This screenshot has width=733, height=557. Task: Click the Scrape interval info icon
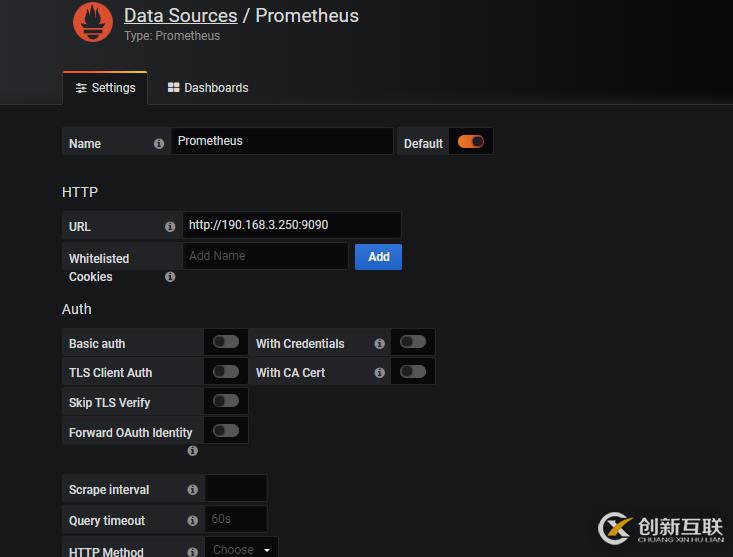pyautogui.click(x=192, y=490)
